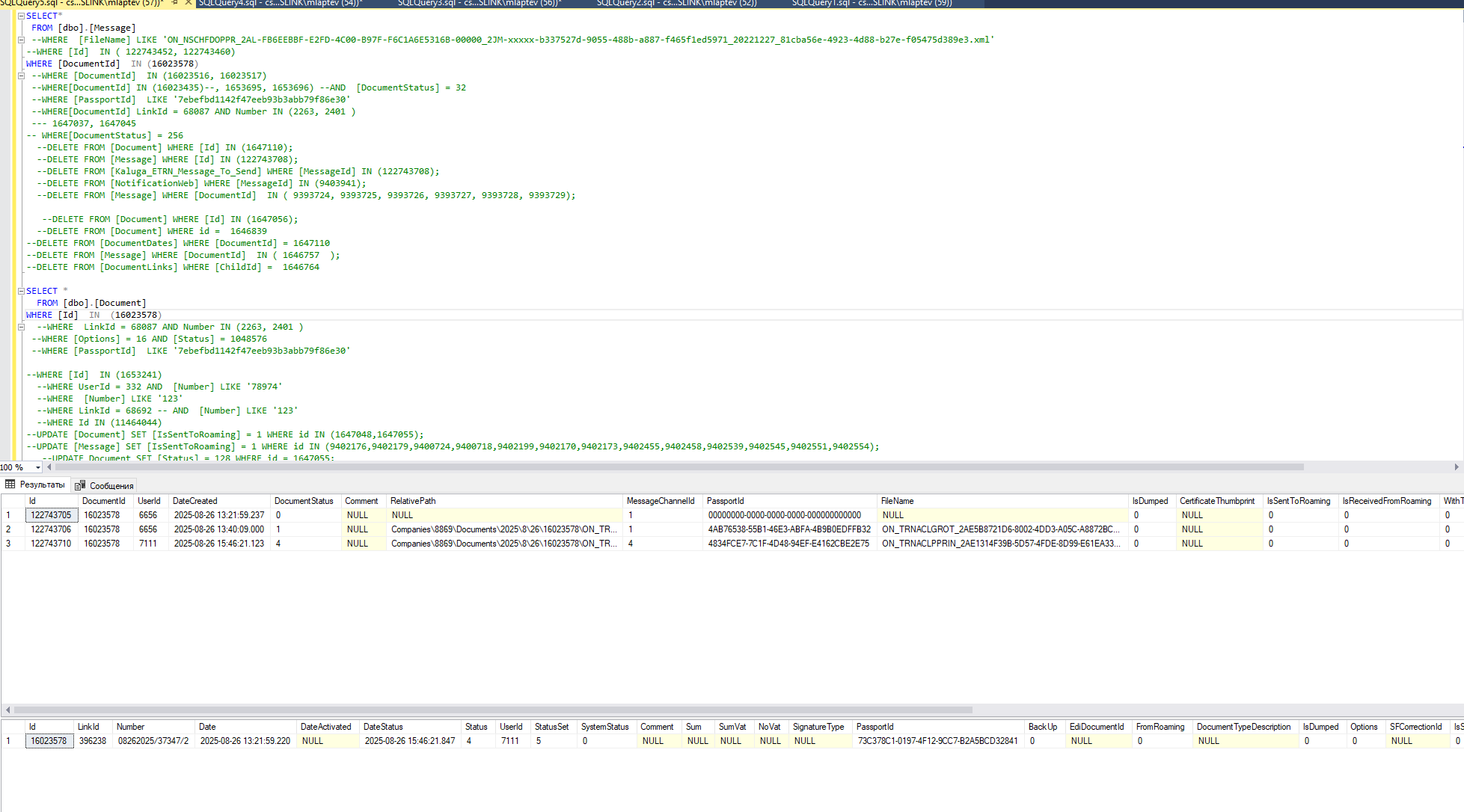Image resolution: width=1464 pixels, height=812 pixels.
Task: Pin the SQLQuery5.sql tab
Action: tap(174, 3)
